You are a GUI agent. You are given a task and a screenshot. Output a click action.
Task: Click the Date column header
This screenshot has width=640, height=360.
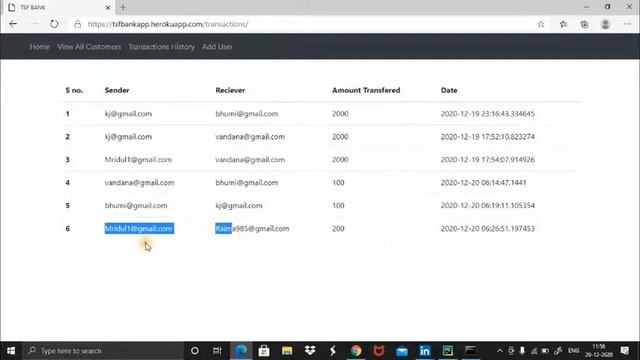pyautogui.click(x=449, y=90)
